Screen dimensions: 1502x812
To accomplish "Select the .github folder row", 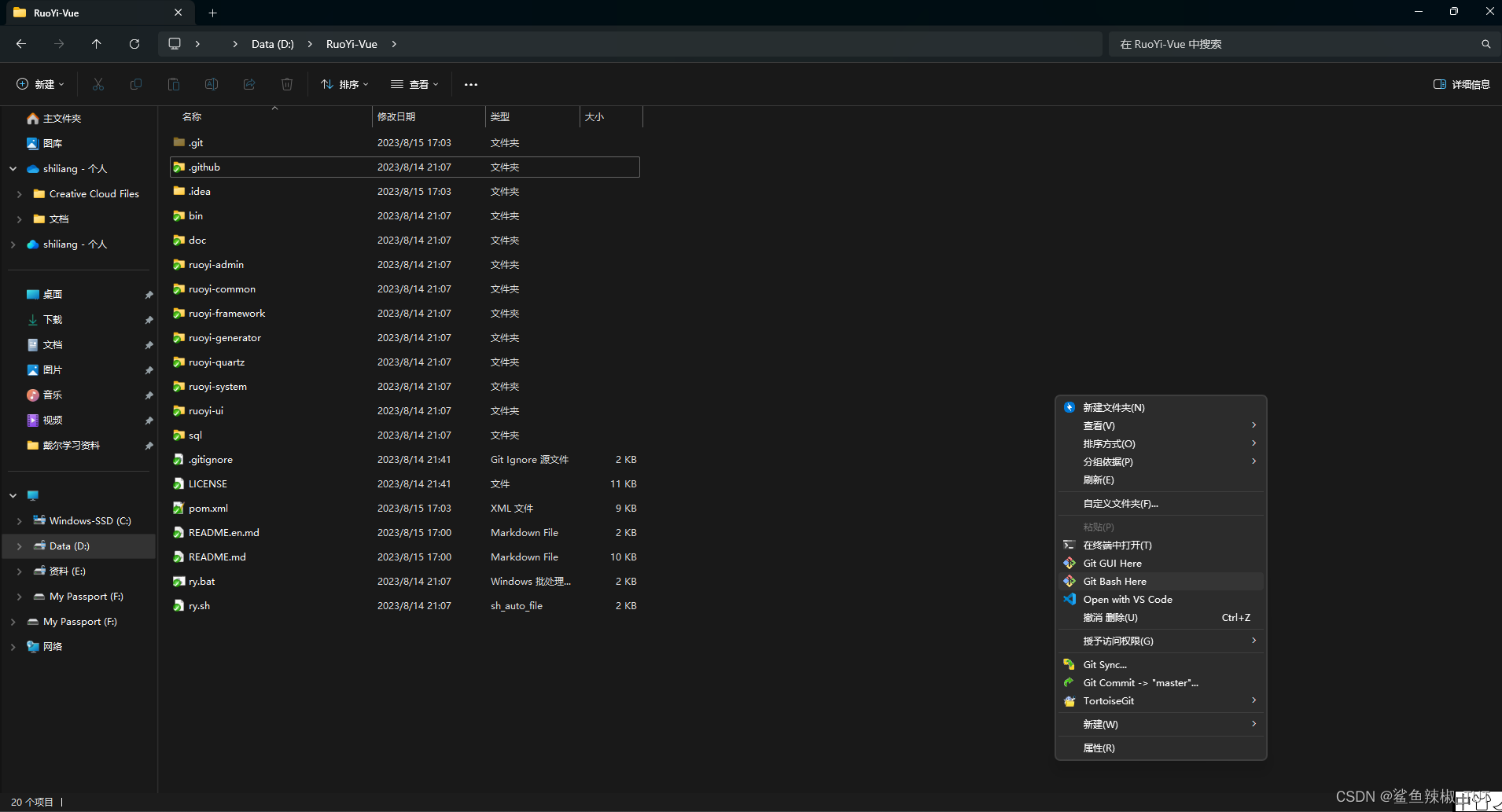I will coord(405,167).
